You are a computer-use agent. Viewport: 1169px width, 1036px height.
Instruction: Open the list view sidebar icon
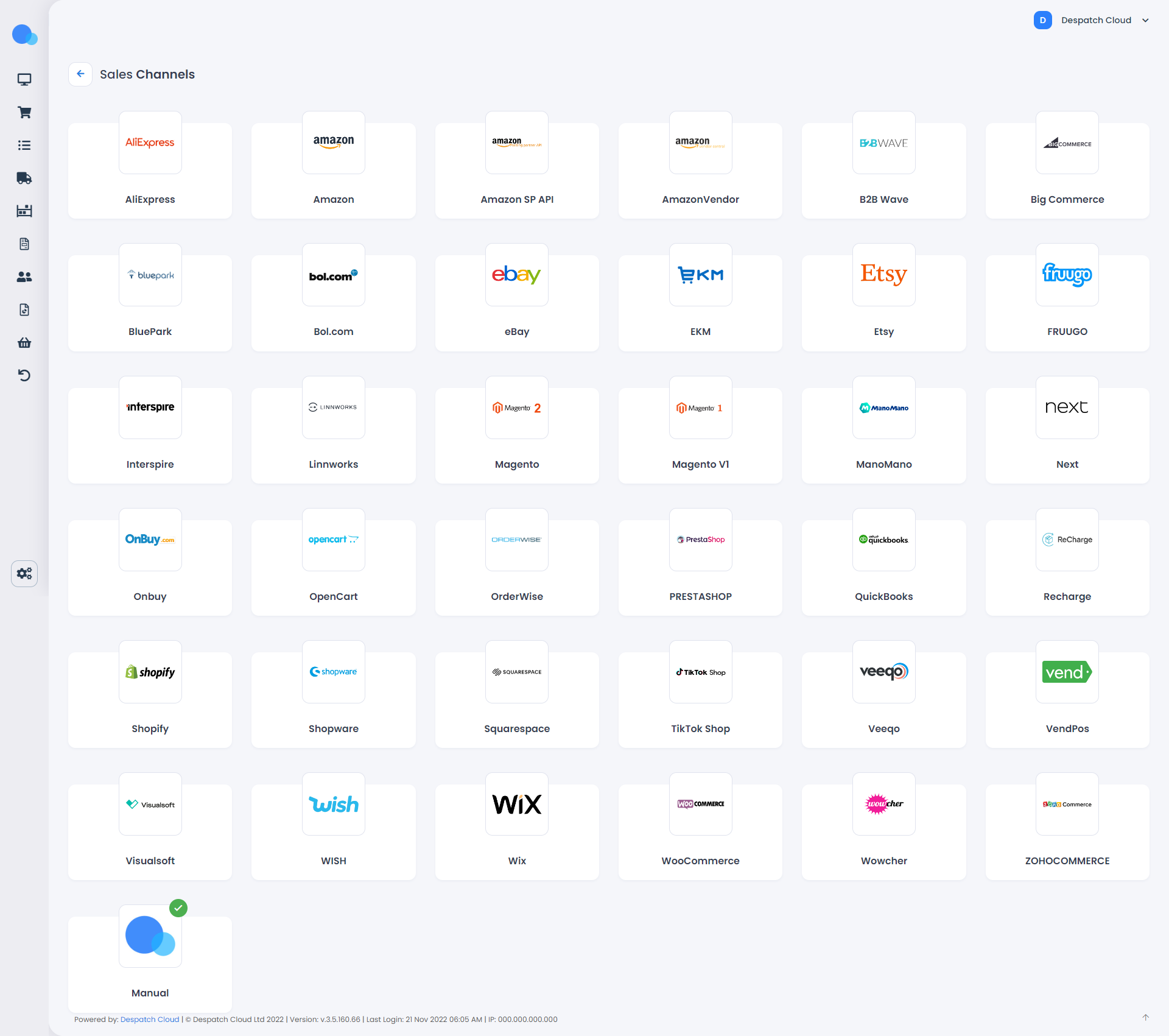coord(24,145)
